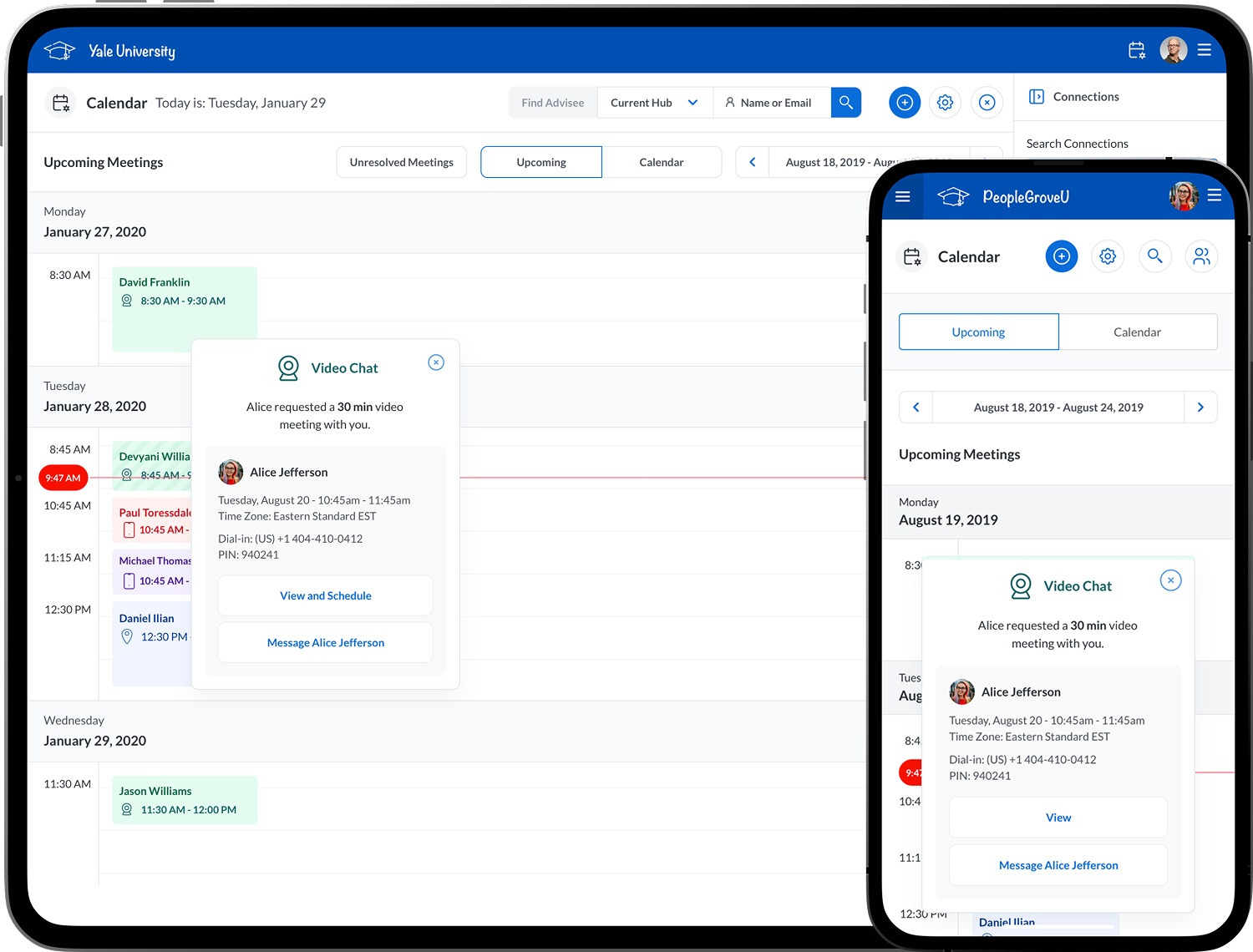This screenshot has height=952, width=1253.
Task: Click the calendar icon in top blue header
Action: pos(1136,51)
